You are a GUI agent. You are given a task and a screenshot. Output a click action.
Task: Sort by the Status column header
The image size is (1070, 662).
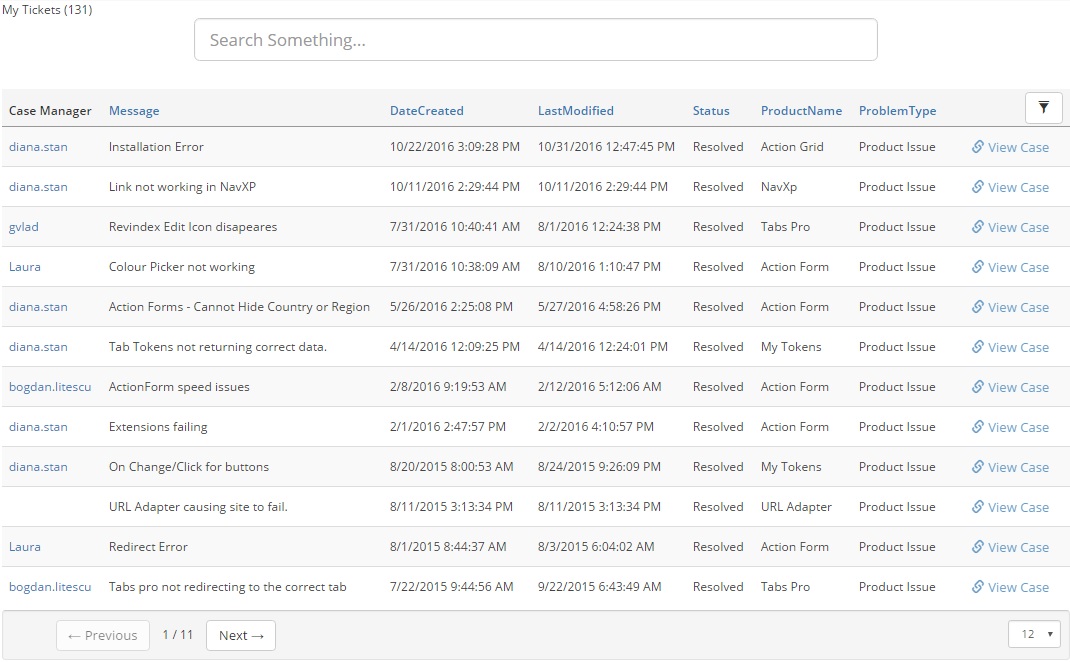click(x=711, y=111)
